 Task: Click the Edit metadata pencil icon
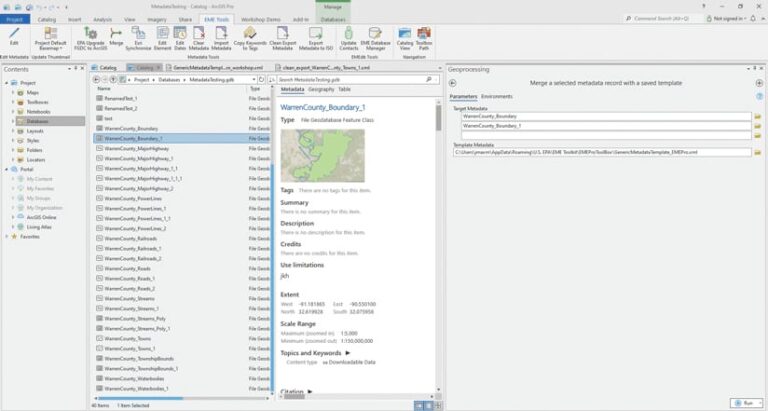14,35
